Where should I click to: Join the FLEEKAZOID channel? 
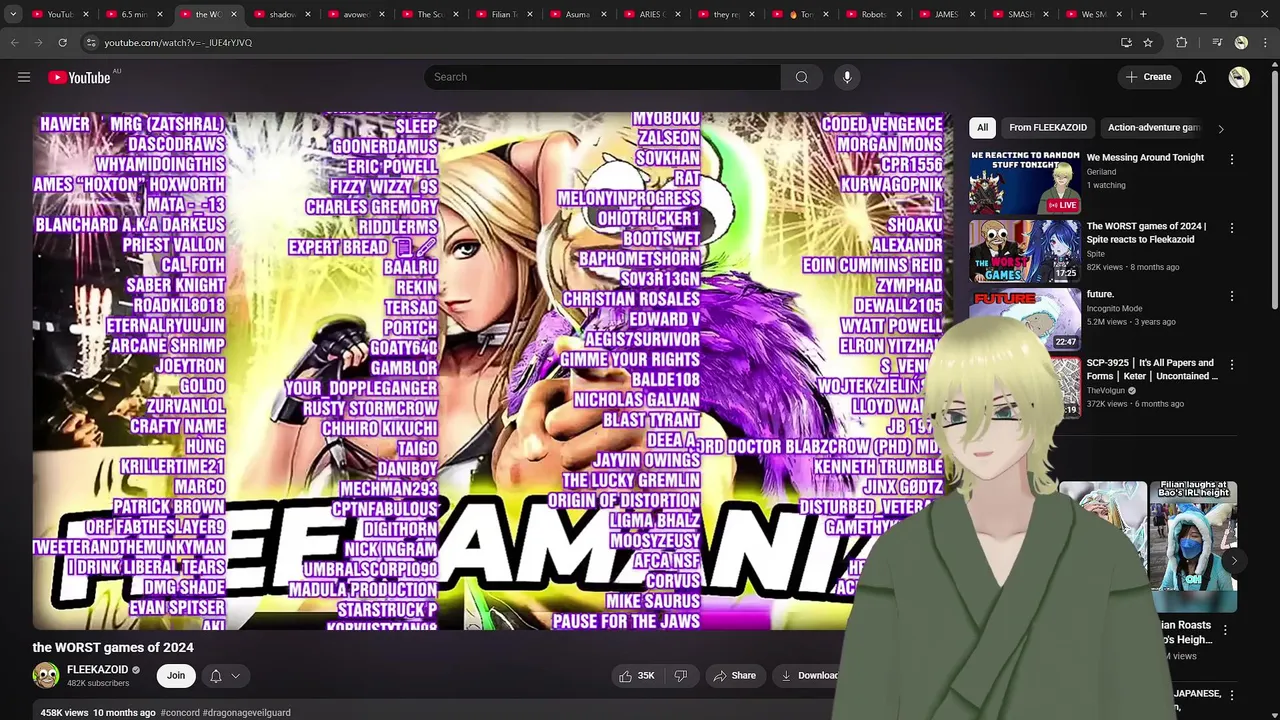point(176,676)
